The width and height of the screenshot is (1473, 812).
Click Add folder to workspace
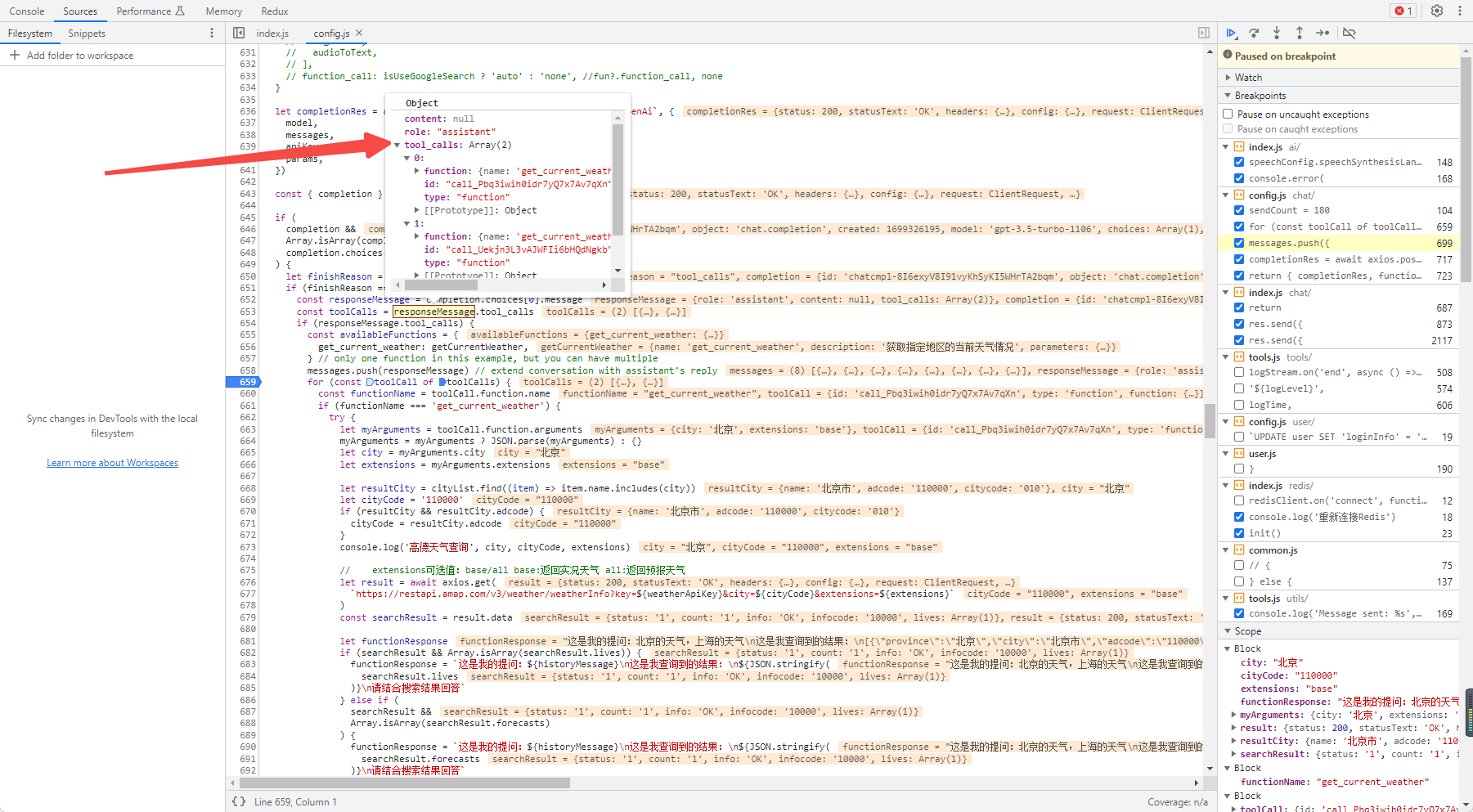[x=80, y=56]
